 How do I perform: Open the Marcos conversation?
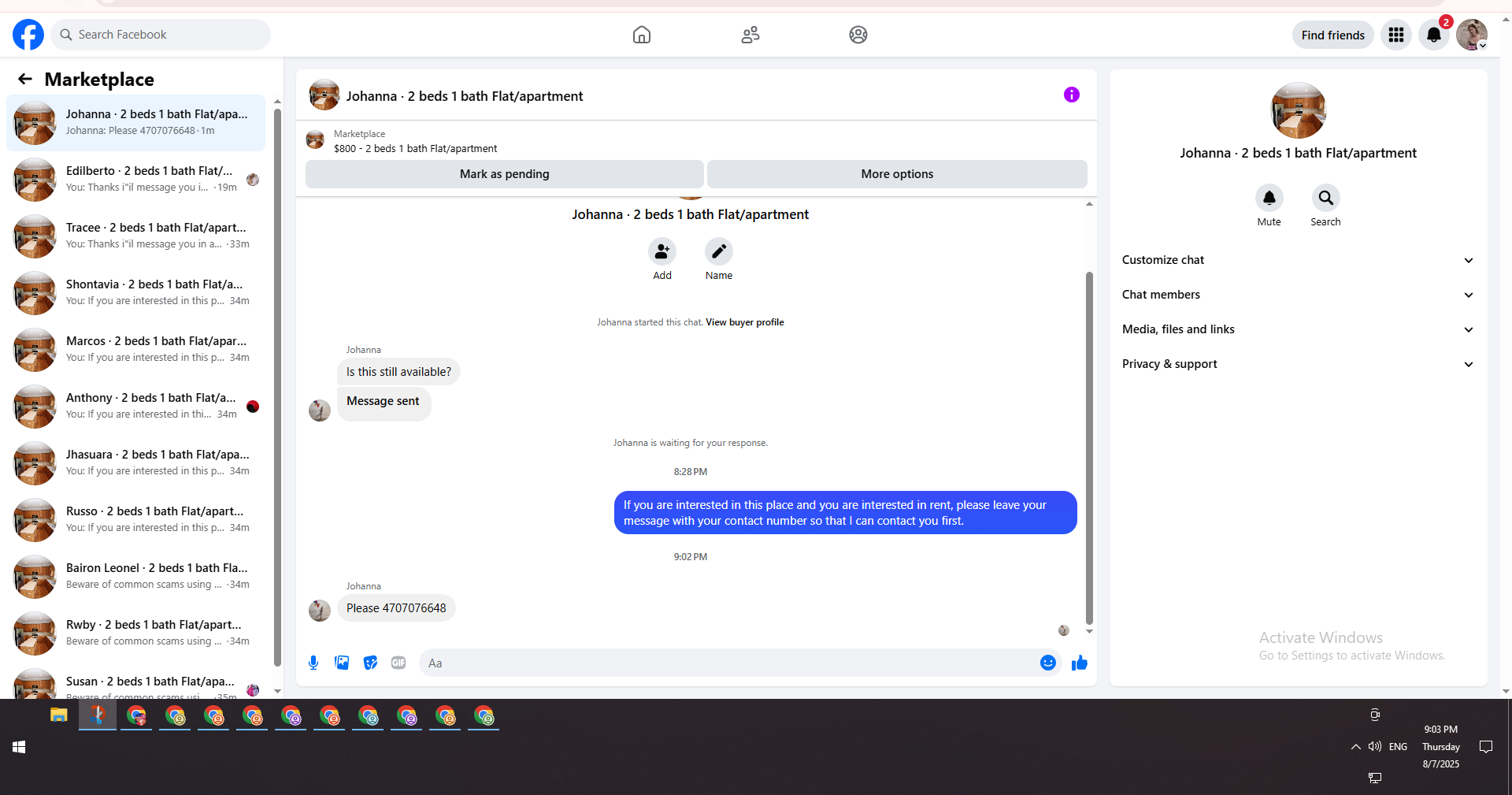click(135, 350)
